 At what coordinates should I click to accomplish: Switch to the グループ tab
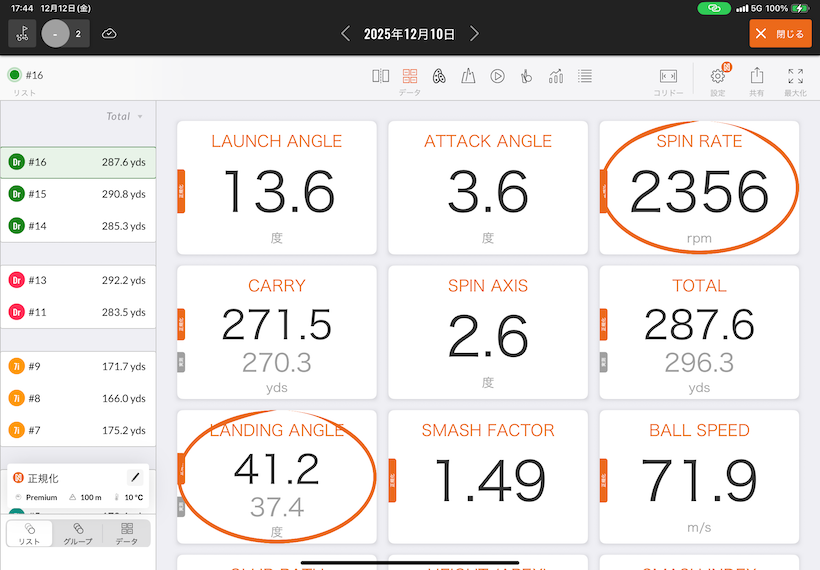point(78,533)
